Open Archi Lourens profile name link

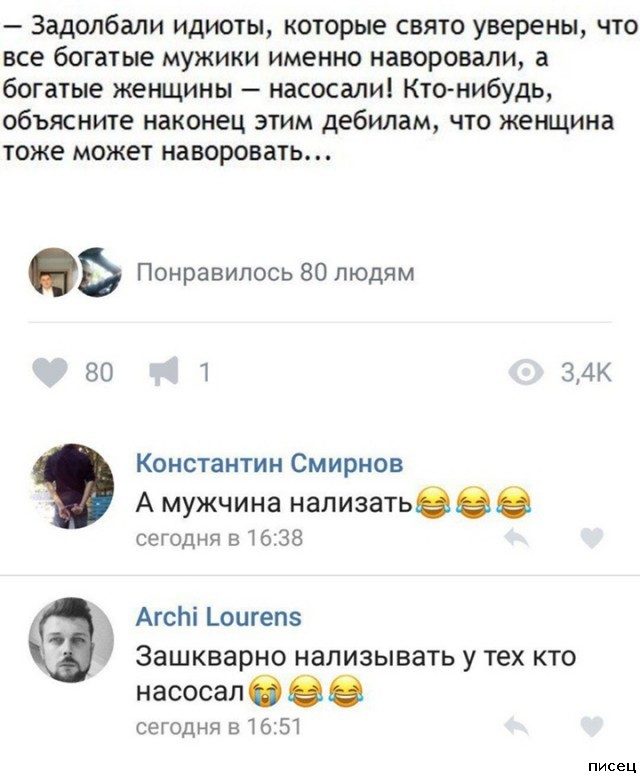tap(219, 618)
